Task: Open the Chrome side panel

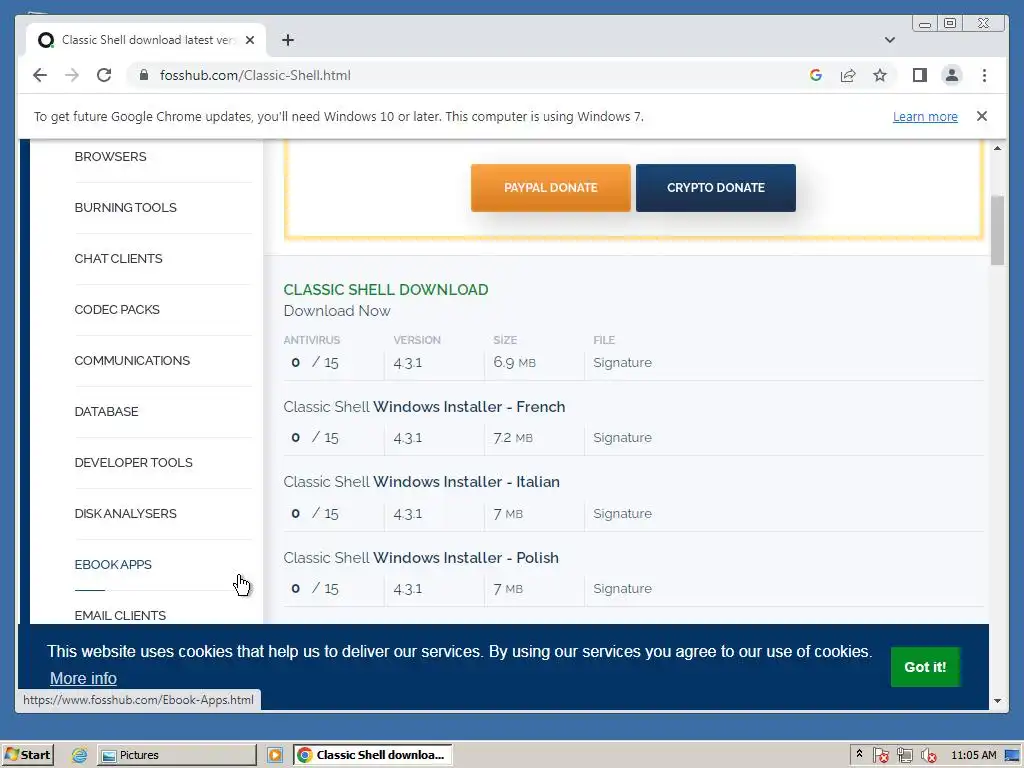Action: (x=920, y=75)
